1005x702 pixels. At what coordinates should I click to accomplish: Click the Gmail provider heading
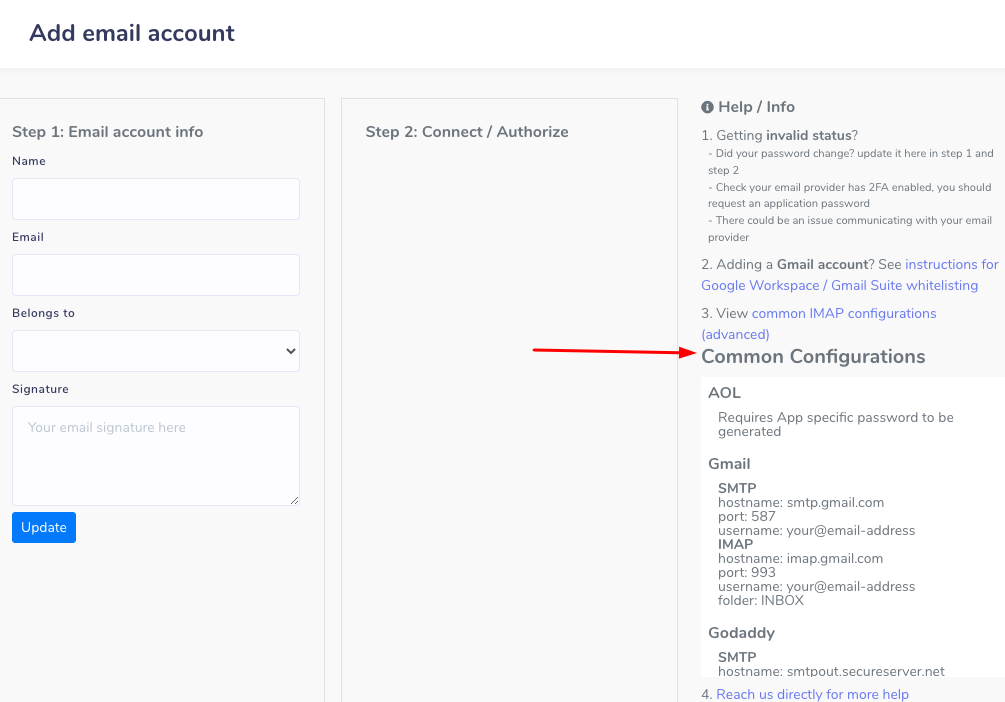click(729, 464)
